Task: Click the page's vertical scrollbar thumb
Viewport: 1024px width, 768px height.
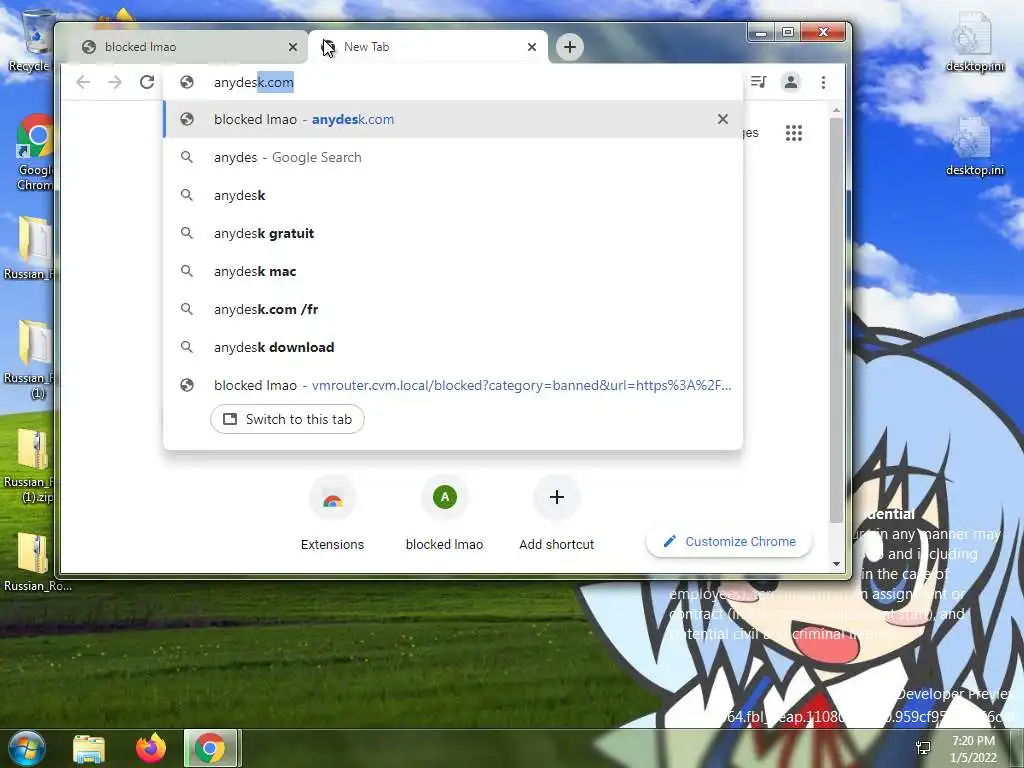Action: coord(836,320)
